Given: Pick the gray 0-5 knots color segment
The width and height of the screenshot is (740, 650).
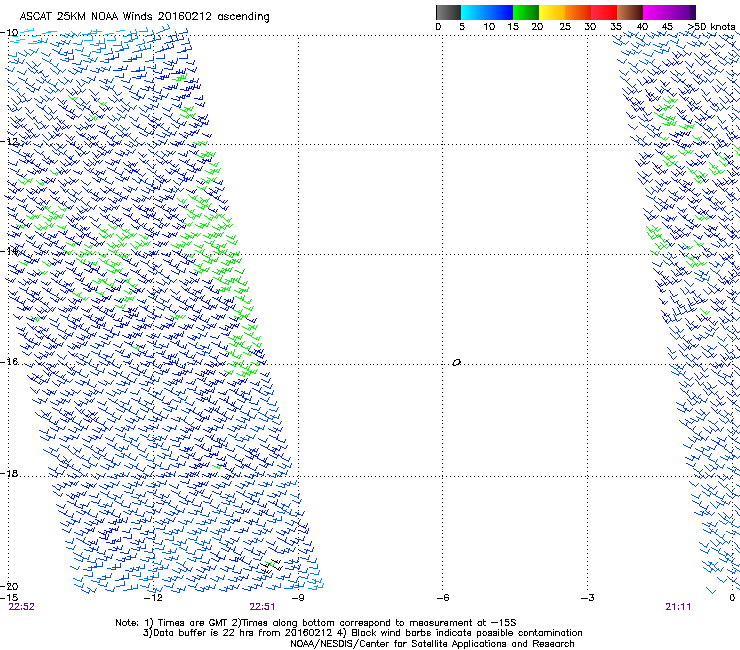Looking at the screenshot, I should 448,12.
